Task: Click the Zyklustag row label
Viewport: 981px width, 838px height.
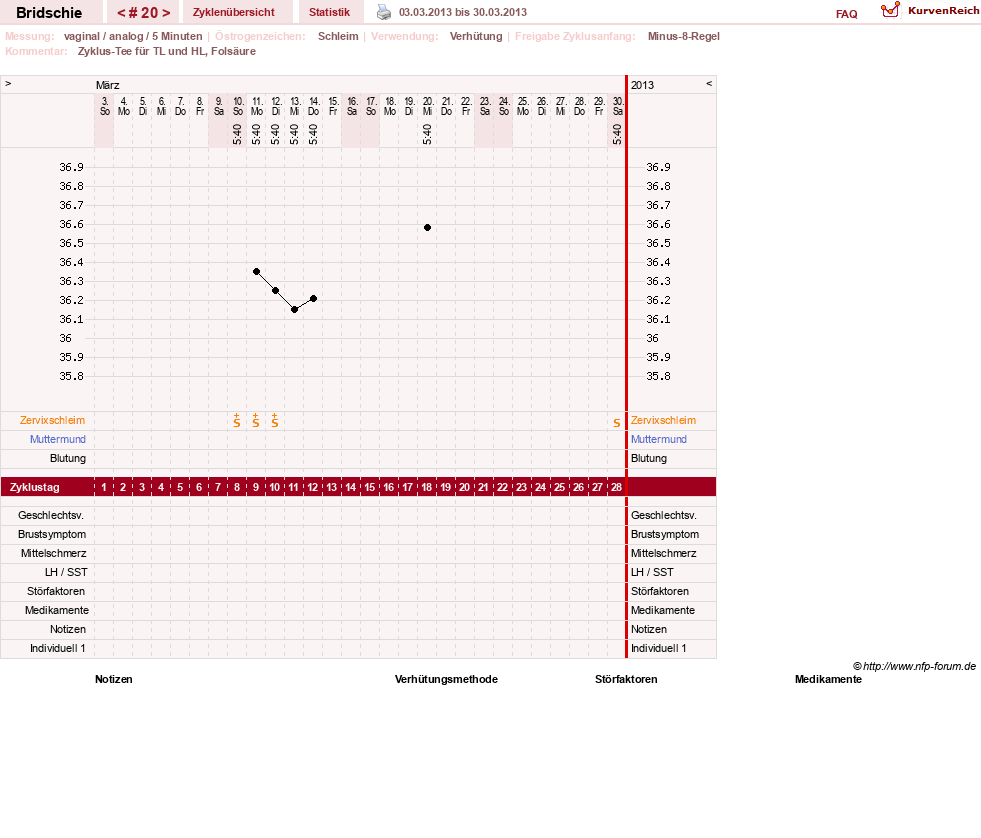Action: click(x=35, y=487)
